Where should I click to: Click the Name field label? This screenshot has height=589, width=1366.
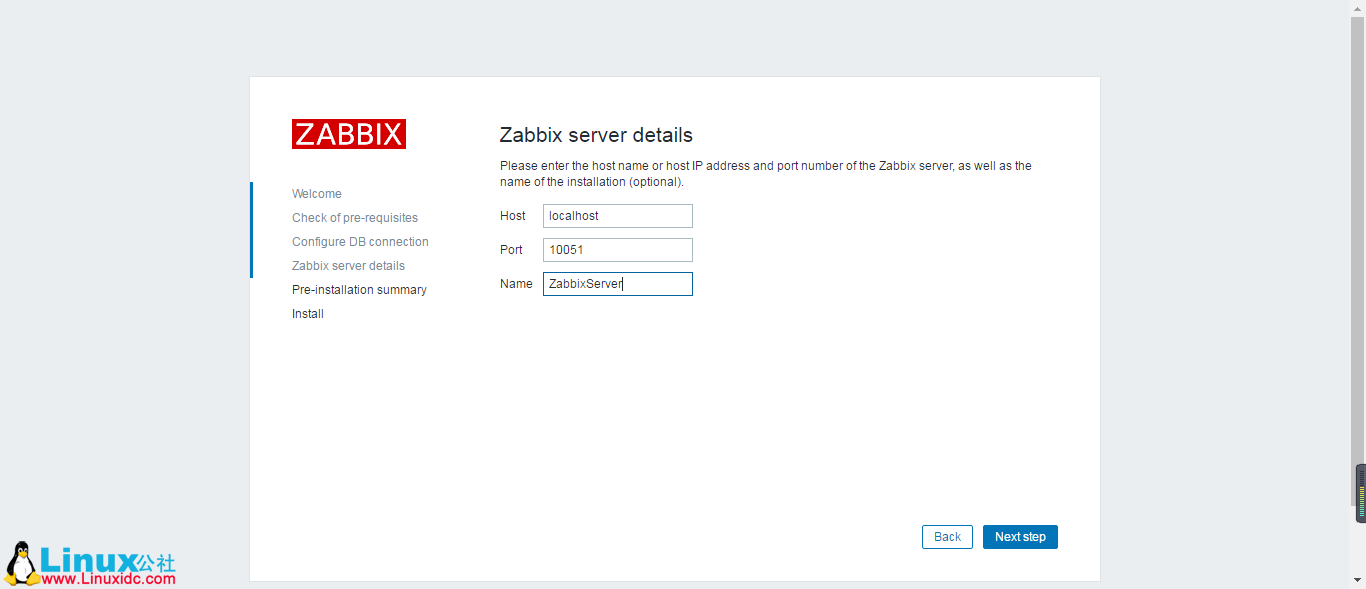[516, 283]
